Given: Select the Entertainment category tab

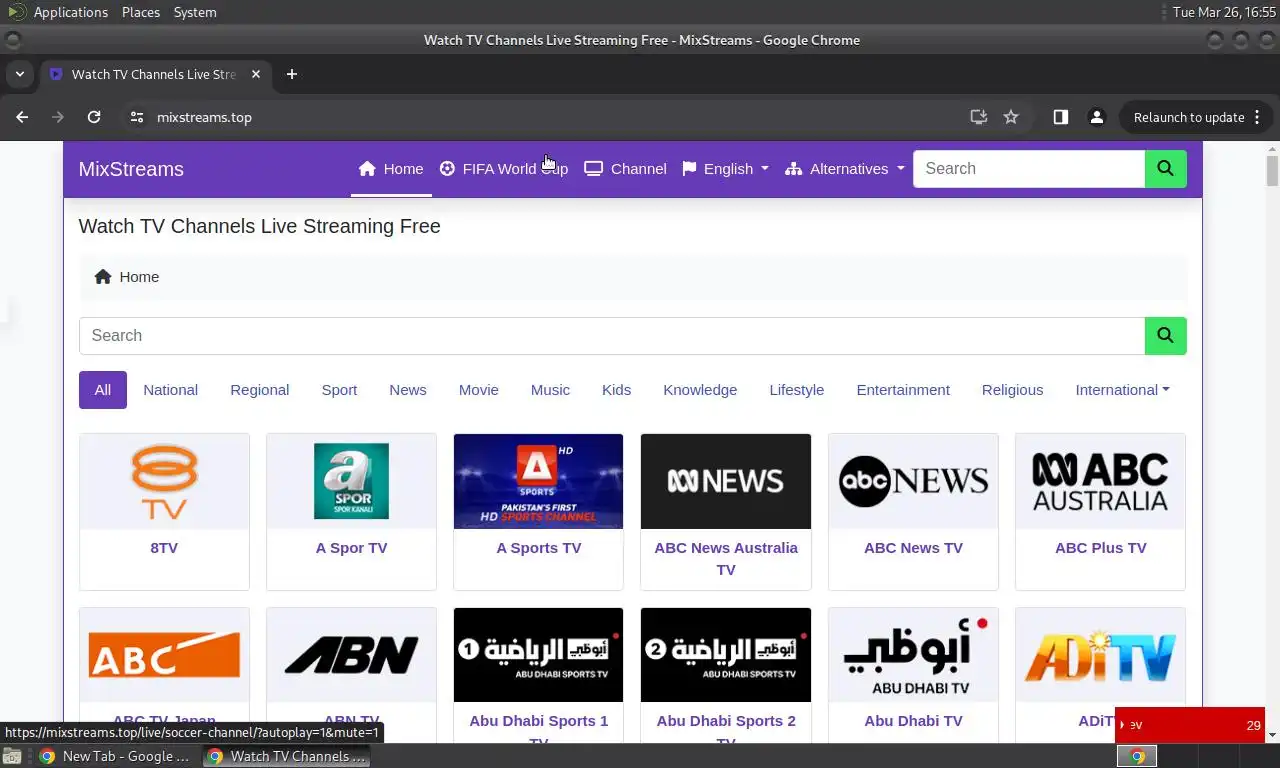Looking at the screenshot, I should [903, 390].
